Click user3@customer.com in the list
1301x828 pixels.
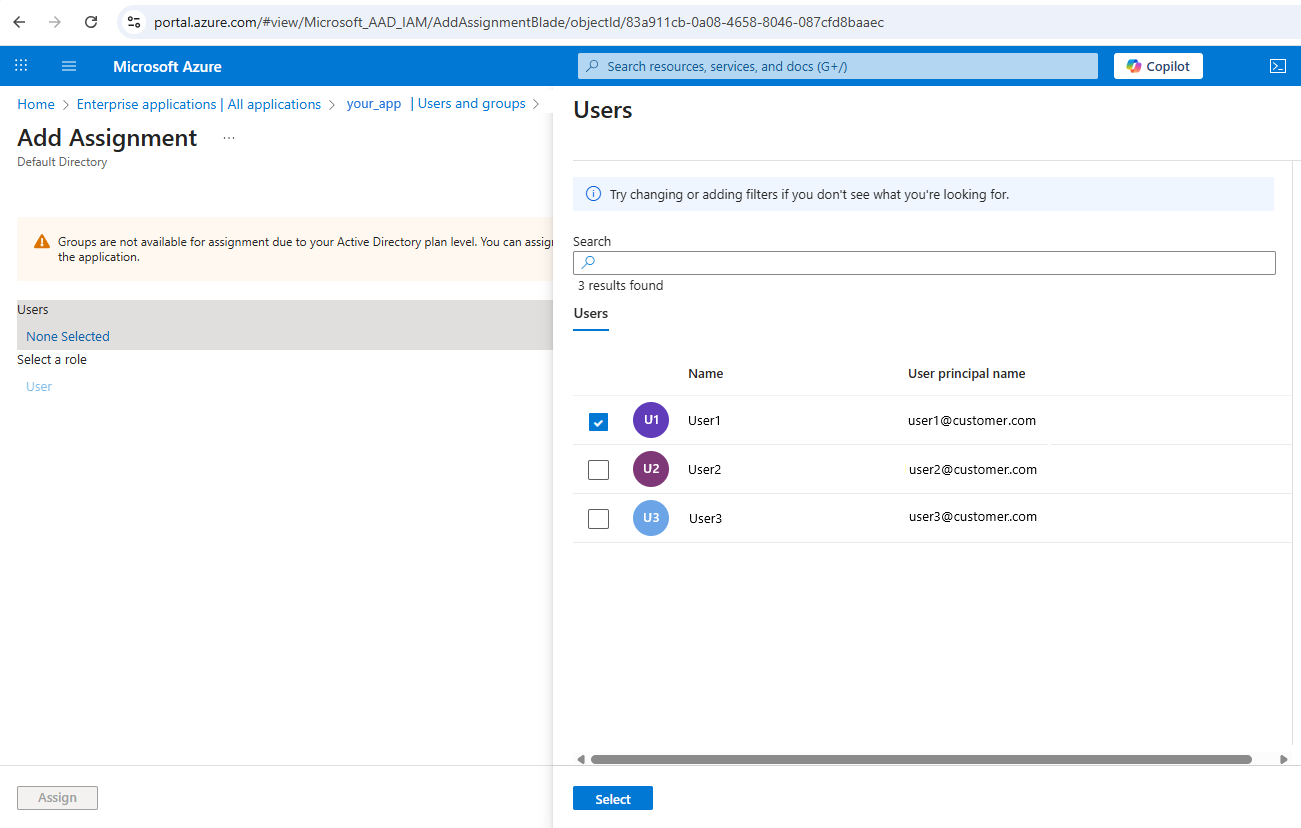tap(972, 517)
